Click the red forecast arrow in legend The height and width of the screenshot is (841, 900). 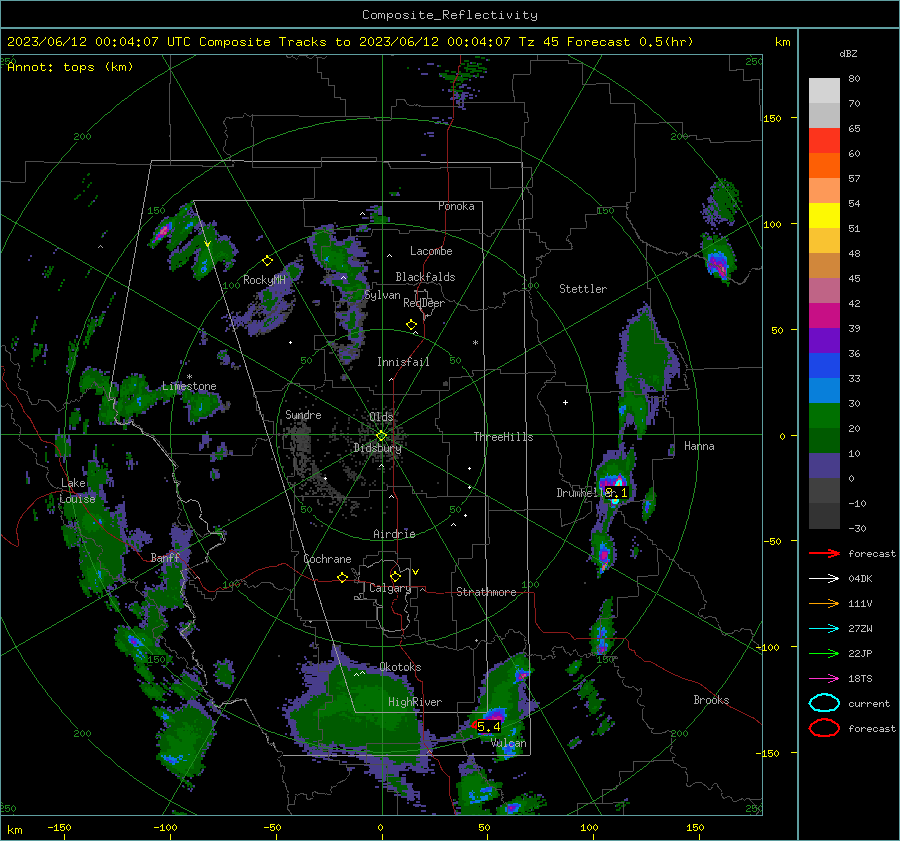[x=824, y=553]
